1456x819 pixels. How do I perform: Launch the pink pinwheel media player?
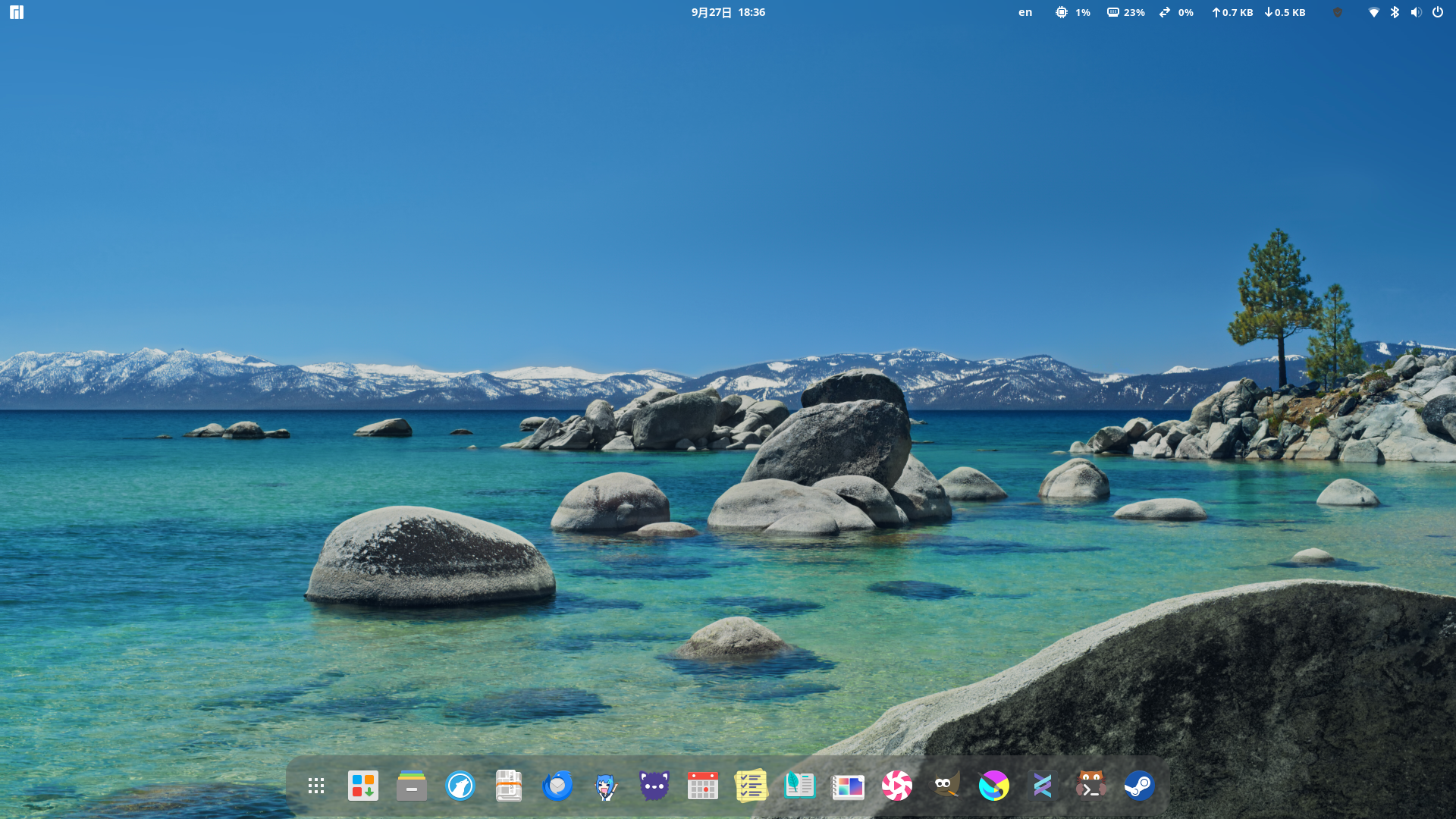coord(897,786)
